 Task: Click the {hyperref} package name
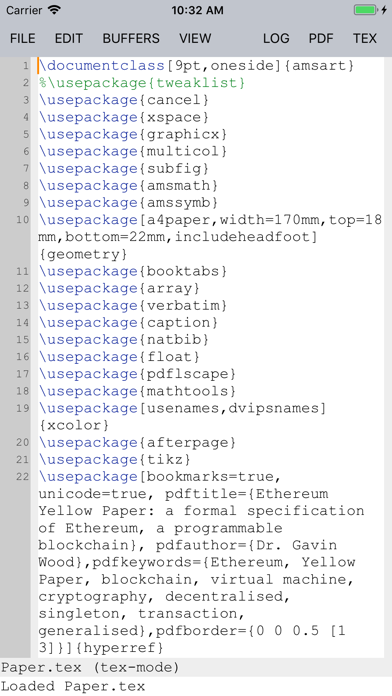[x=119, y=648]
